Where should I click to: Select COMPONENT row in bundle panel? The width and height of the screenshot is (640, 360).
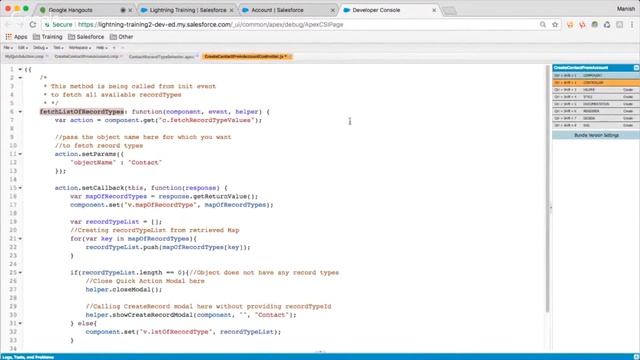pos(596,76)
